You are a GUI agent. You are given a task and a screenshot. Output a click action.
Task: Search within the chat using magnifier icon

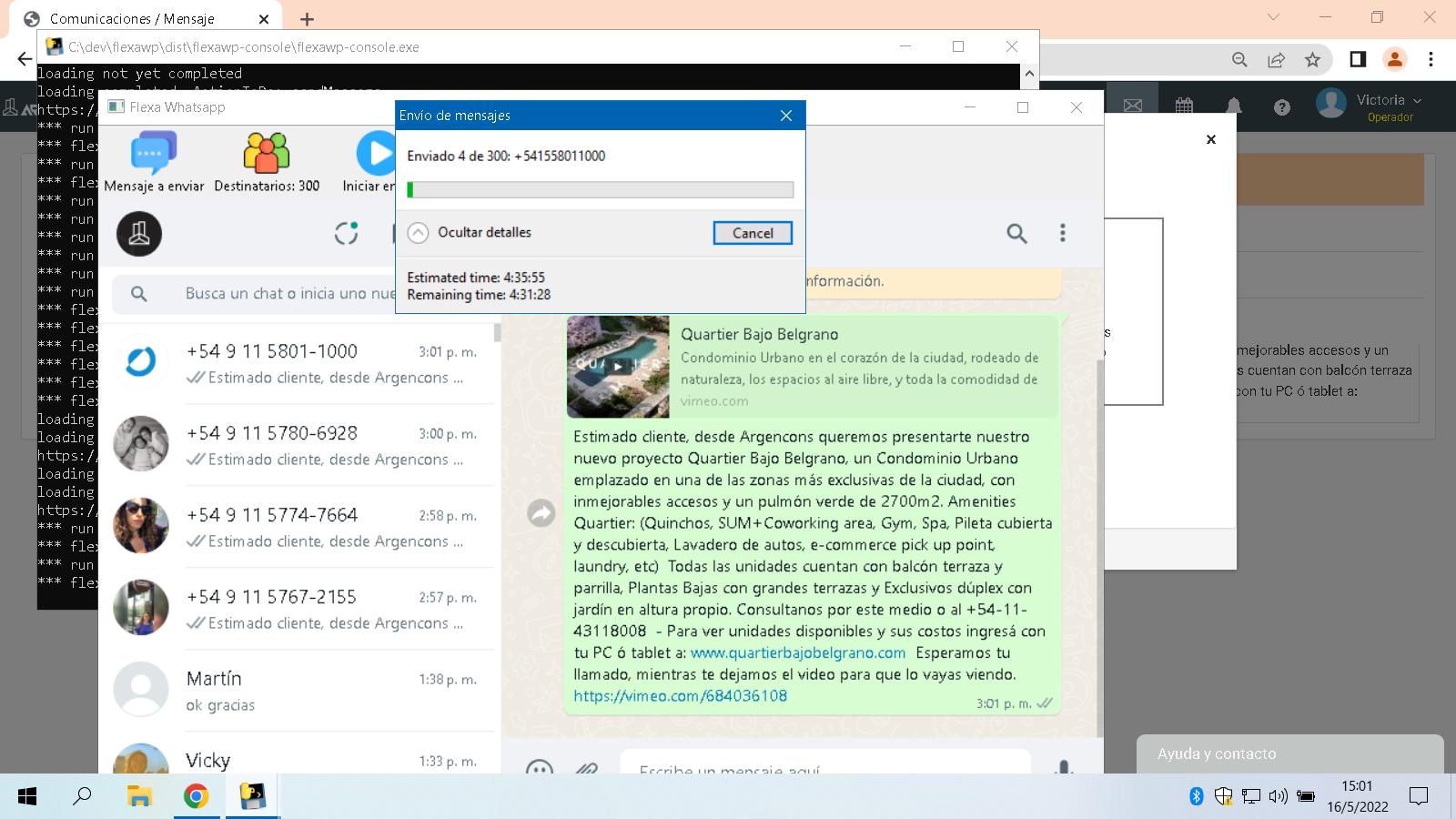click(1016, 233)
